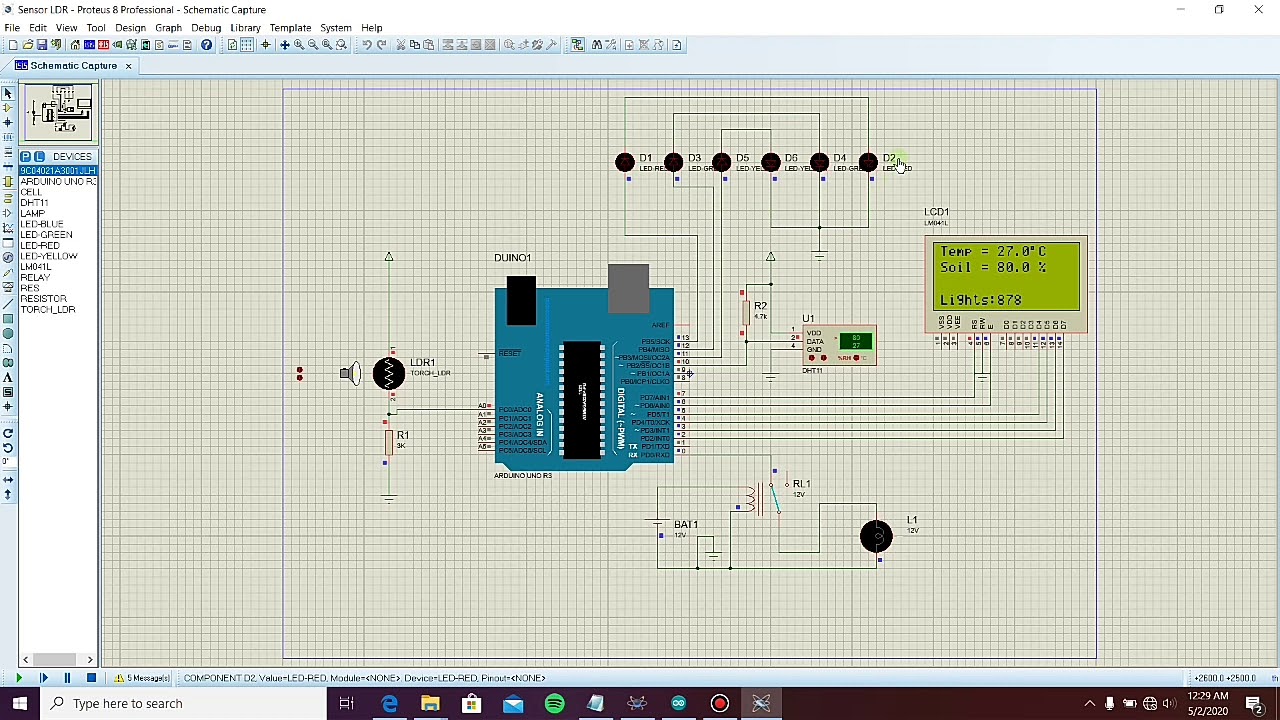This screenshot has width=1280, height=720.
Task: Open the Template menu
Action: pos(290,27)
